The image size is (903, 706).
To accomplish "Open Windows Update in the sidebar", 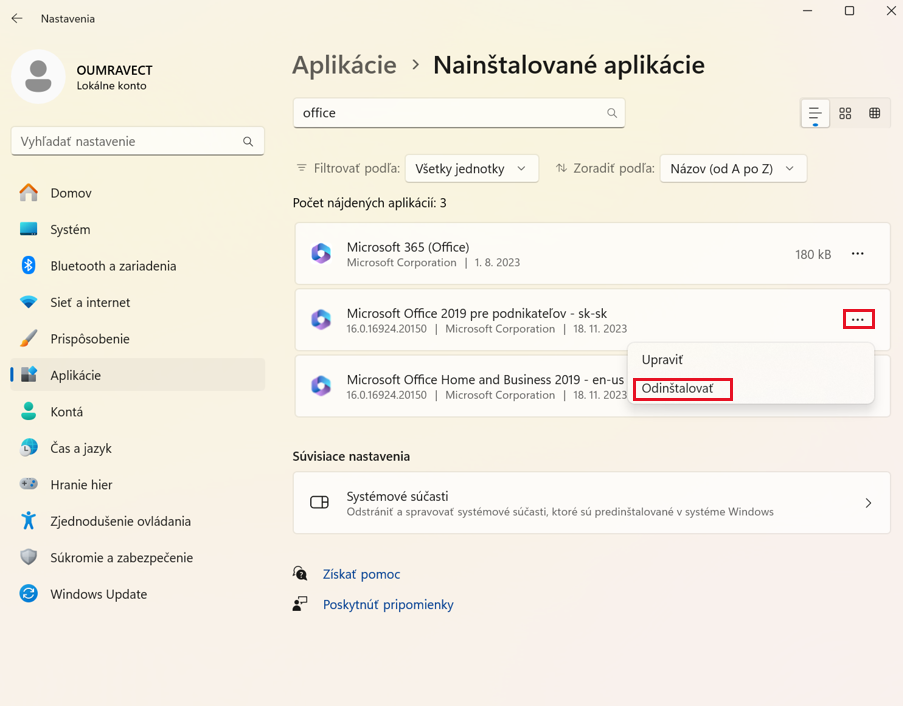I will click(138, 594).
